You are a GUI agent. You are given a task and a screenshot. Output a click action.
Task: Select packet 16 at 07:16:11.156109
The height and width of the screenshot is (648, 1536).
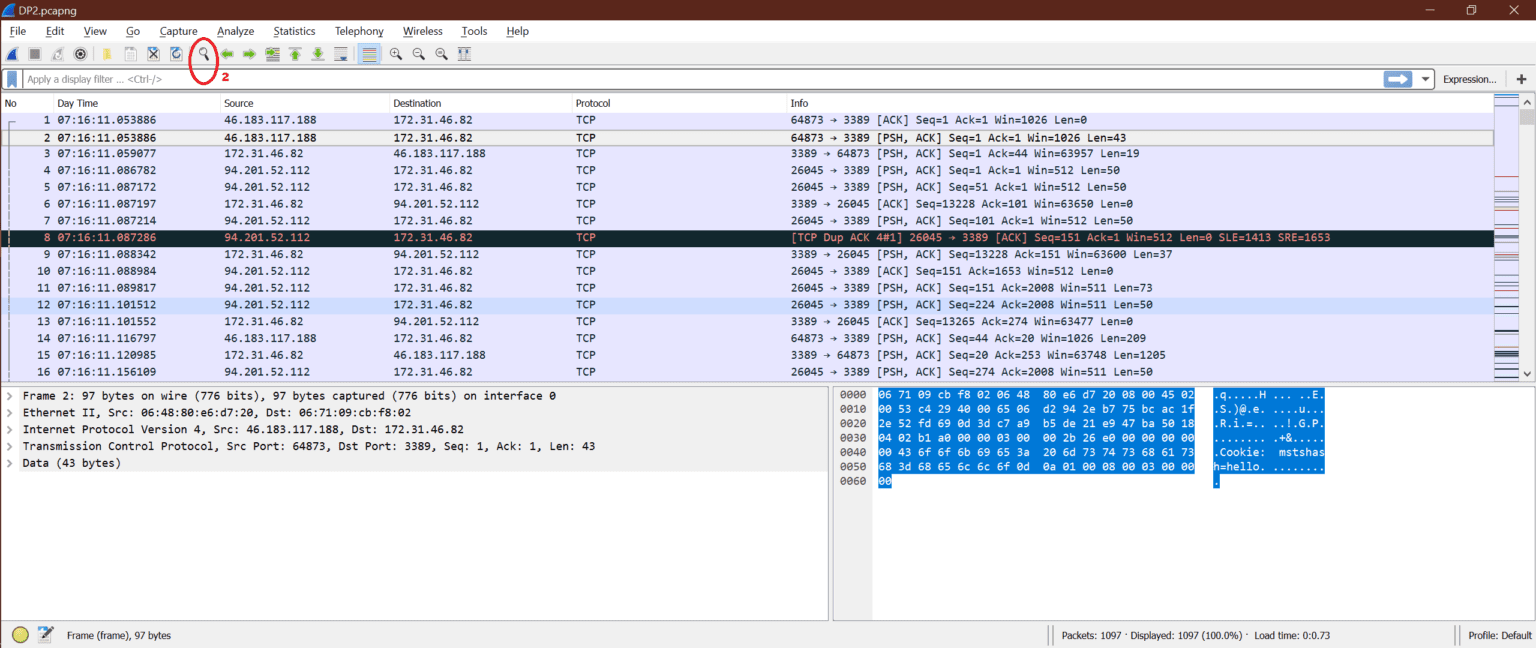pos(747,372)
